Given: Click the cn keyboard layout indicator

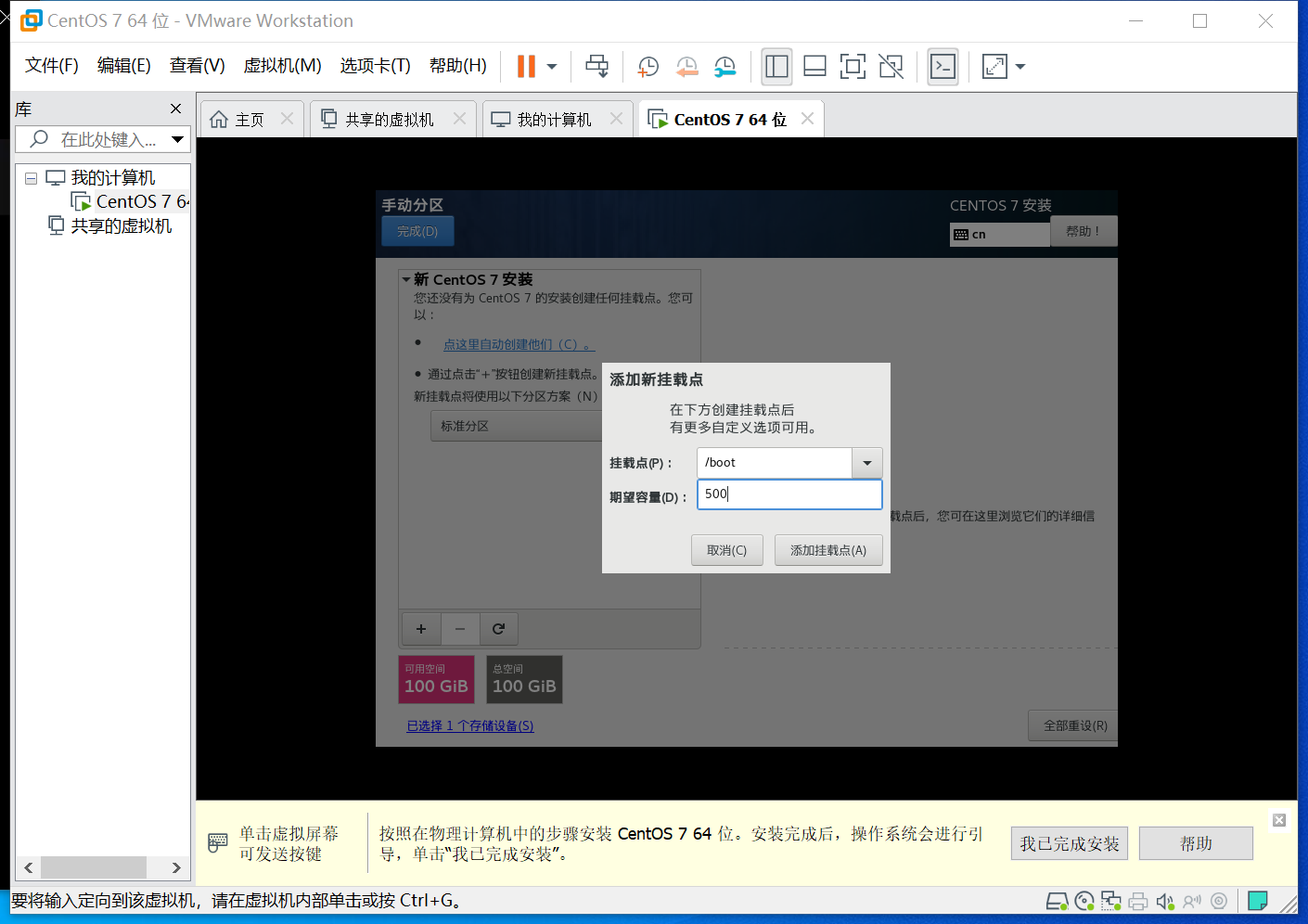Looking at the screenshot, I should click(1000, 235).
